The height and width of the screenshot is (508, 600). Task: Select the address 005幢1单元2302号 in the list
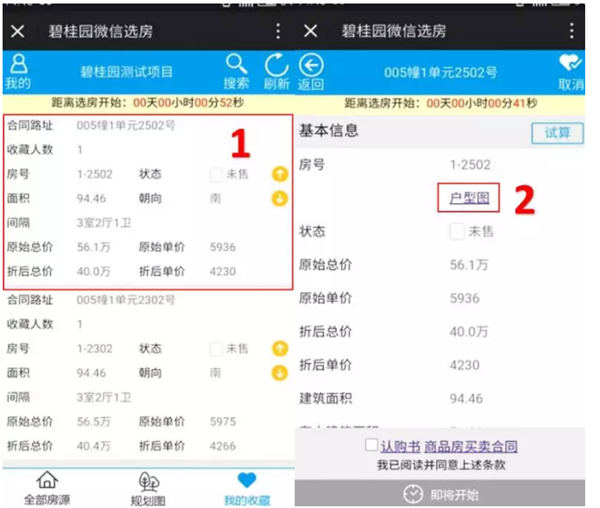pos(126,300)
